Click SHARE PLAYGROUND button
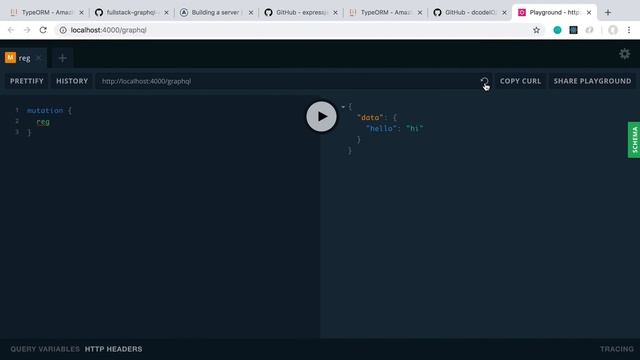Image resolution: width=640 pixels, height=360 pixels. point(592,81)
